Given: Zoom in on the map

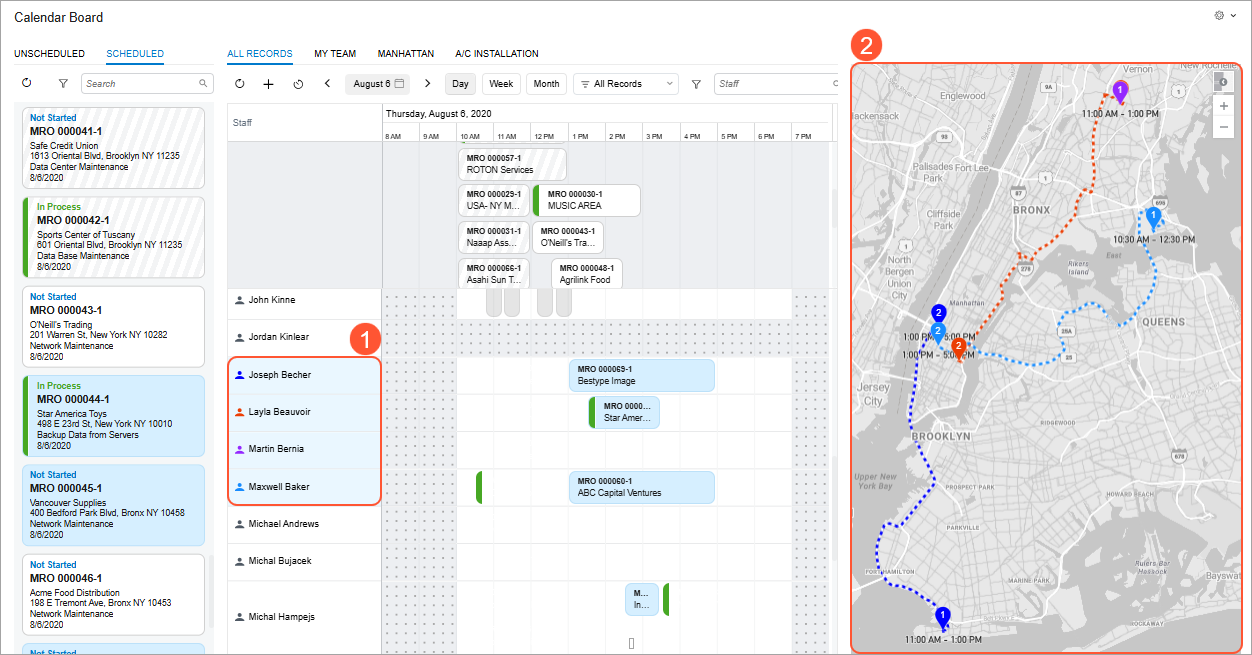Looking at the screenshot, I should 1224,105.
